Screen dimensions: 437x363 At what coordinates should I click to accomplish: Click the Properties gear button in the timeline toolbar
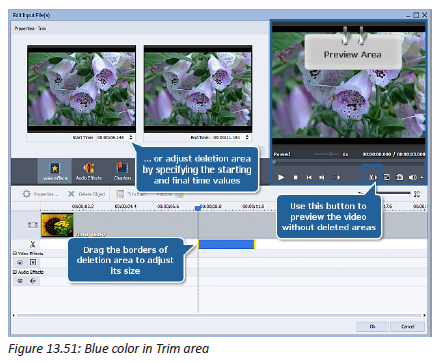tap(40, 194)
